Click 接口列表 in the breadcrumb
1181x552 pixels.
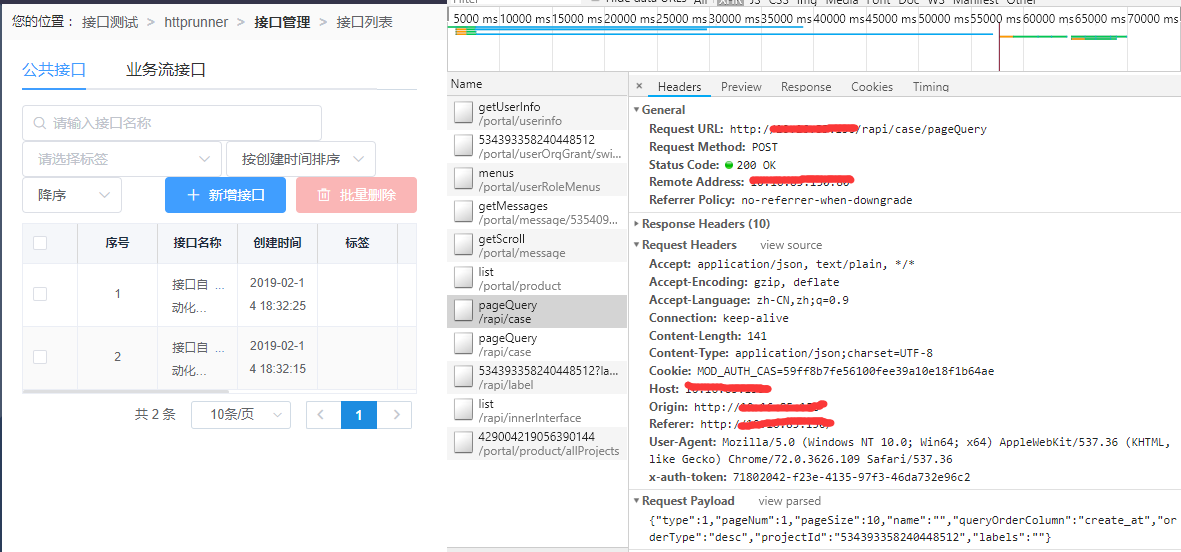(365, 22)
